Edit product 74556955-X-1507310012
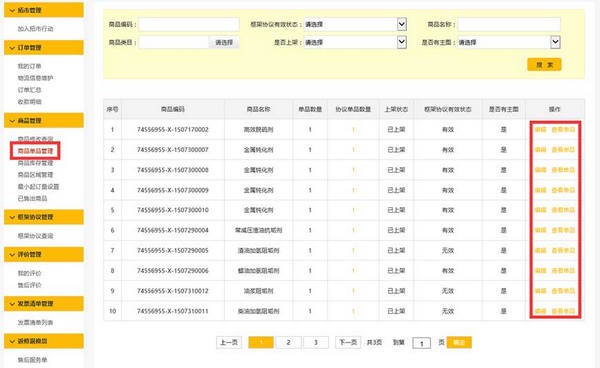 pyautogui.click(x=540, y=291)
